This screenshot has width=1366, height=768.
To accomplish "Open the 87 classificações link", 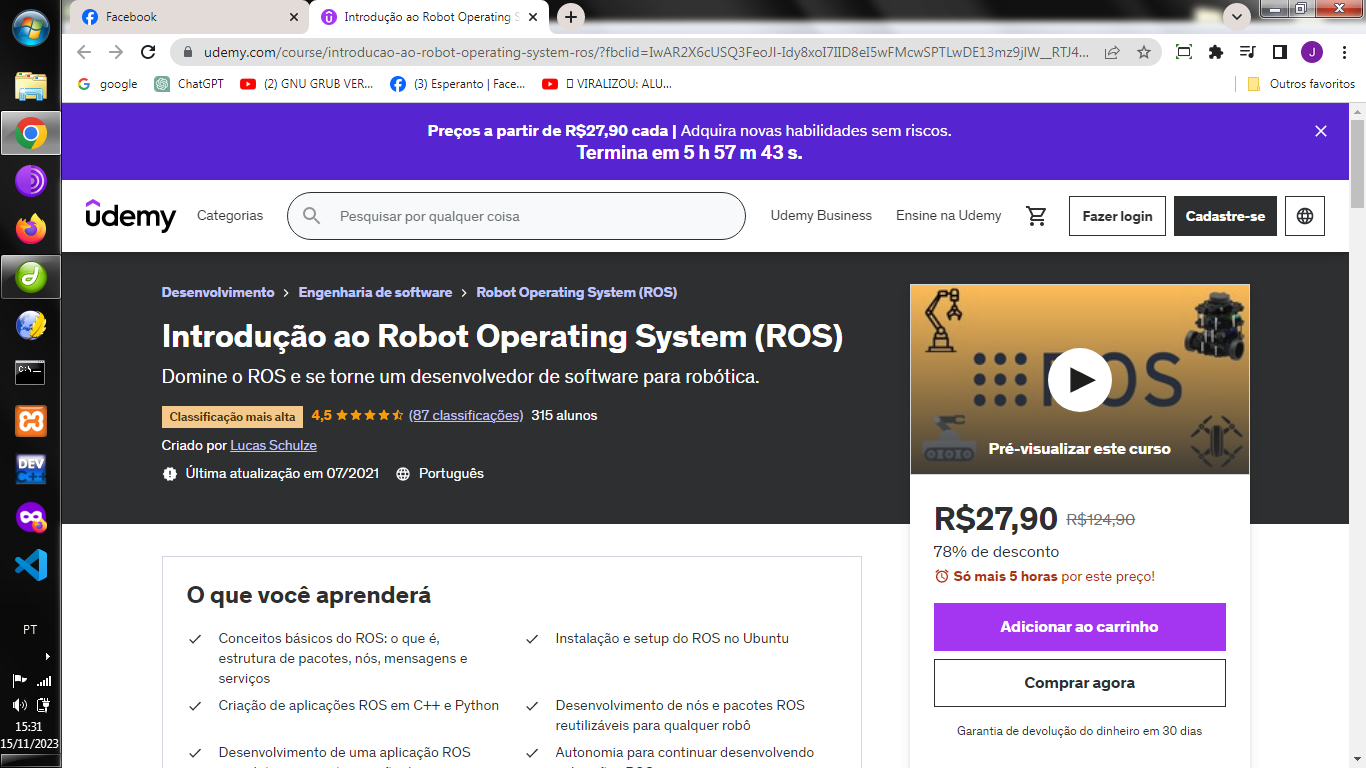I will [466, 415].
